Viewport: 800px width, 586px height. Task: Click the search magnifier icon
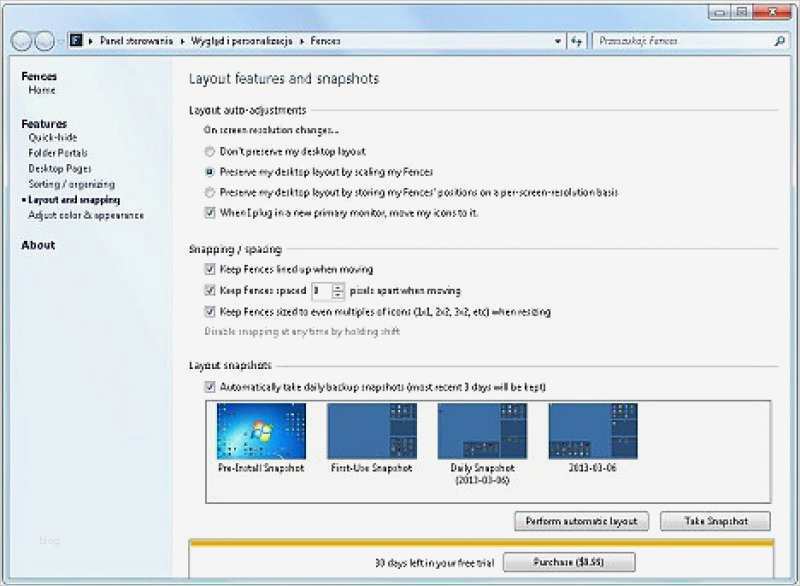tap(780, 41)
